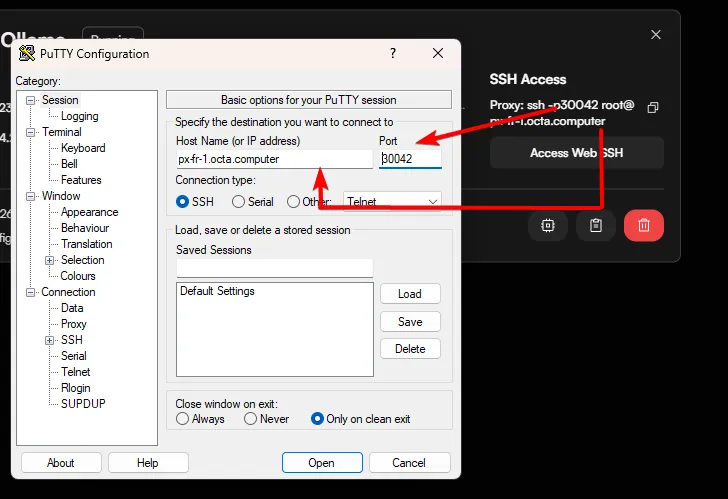Click the Load session button

(410, 294)
